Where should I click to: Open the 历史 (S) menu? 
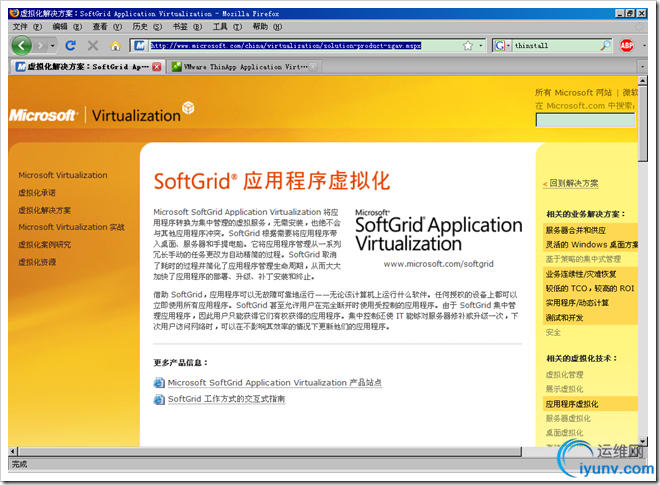click(147, 27)
